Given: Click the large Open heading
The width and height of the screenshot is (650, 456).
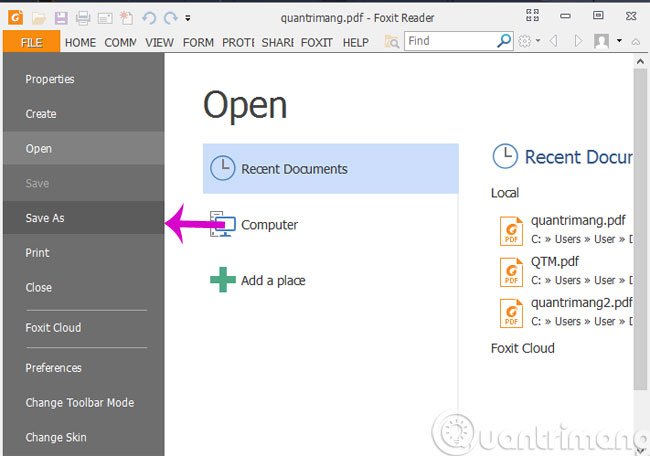Looking at the screenshot, I should click(x=245, y=106).
